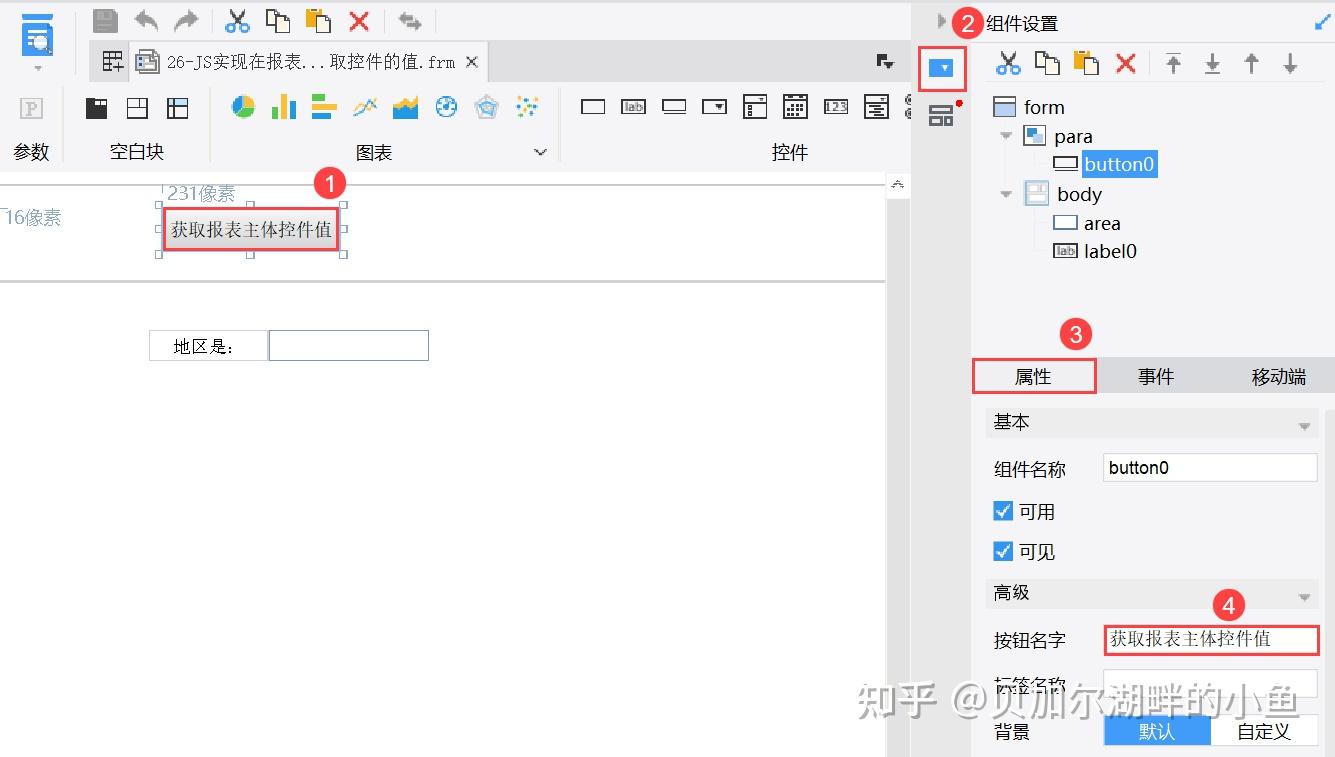Insert a number (123) control
Viewport: 1335px width, 757px height.
point(836,106)
